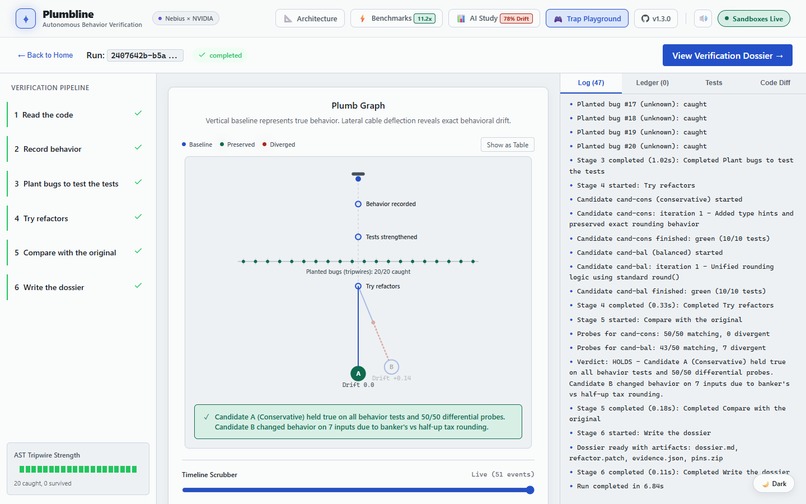Click the 'Planted bugs (tripwires): 20/20 caught' label
The width and height of the screenshot is (806, 504).
tap(358, 272)
